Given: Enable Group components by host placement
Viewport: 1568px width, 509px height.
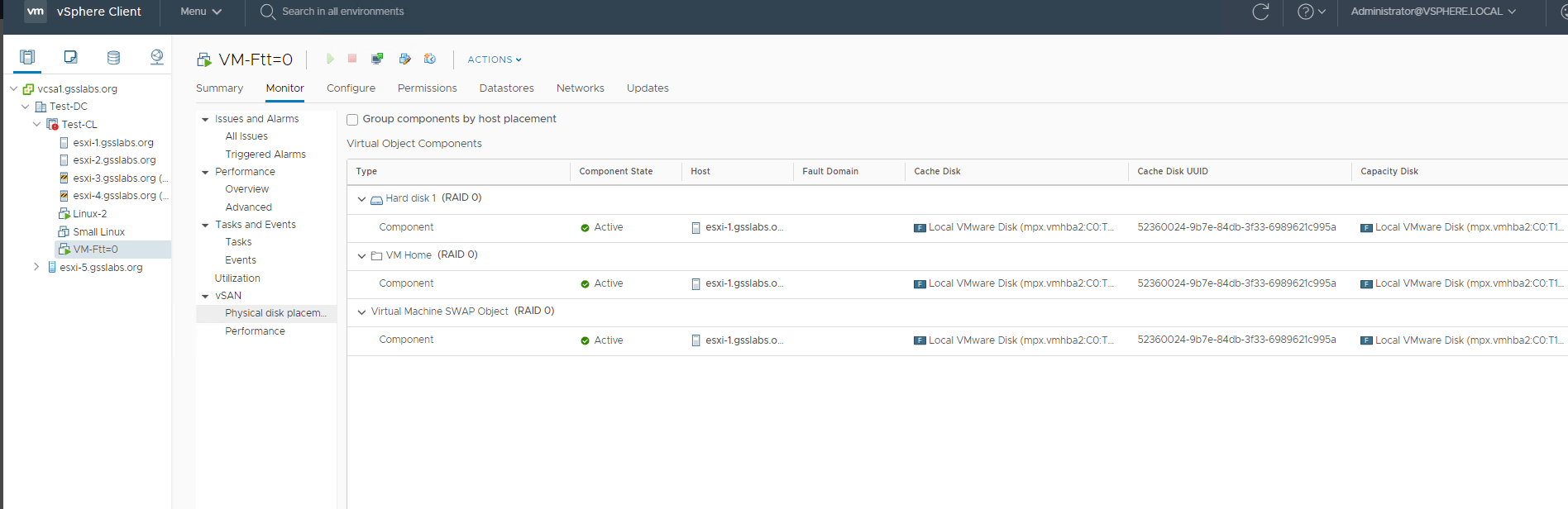Looking at the screenshot, I should coord(352,120).
